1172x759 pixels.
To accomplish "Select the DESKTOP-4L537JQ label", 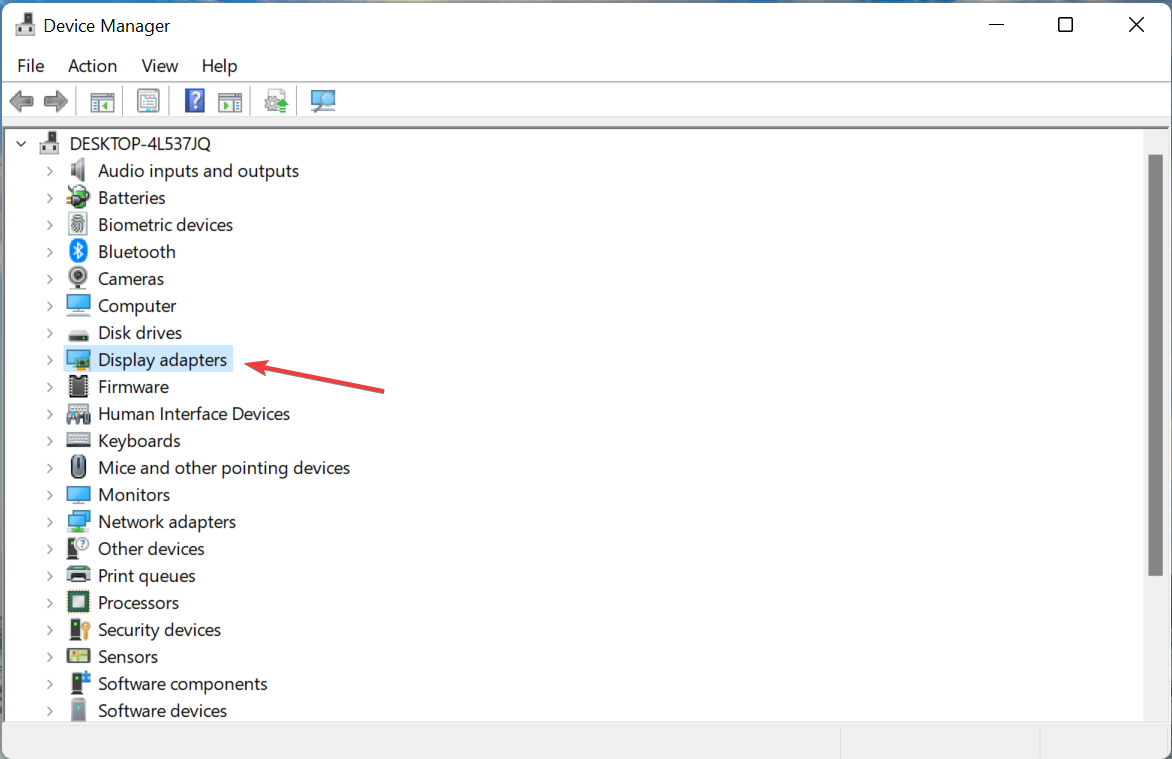I will (x=140, y=143).
